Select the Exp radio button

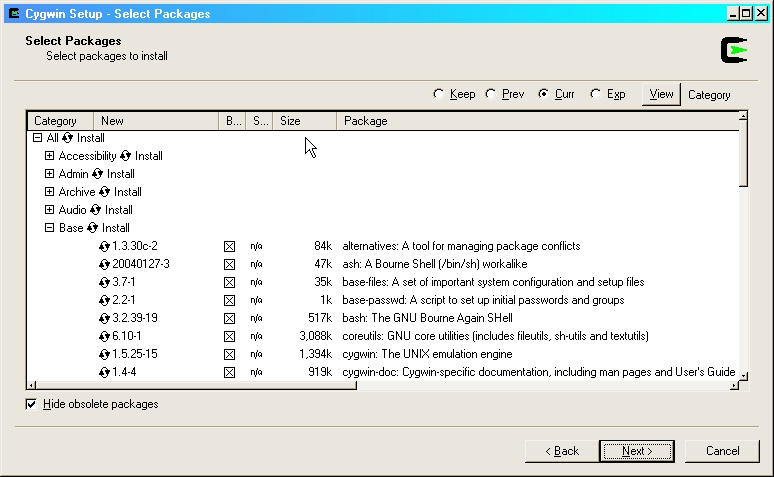596,94
